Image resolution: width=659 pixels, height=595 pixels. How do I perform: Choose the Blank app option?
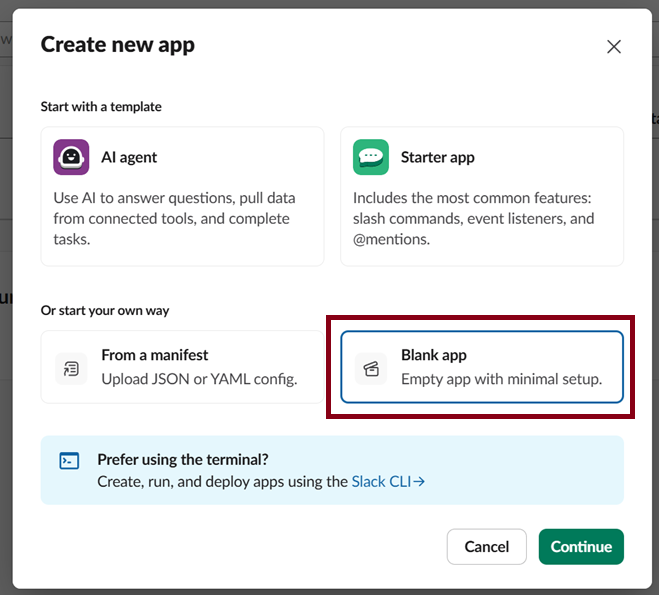click(482, 367)
